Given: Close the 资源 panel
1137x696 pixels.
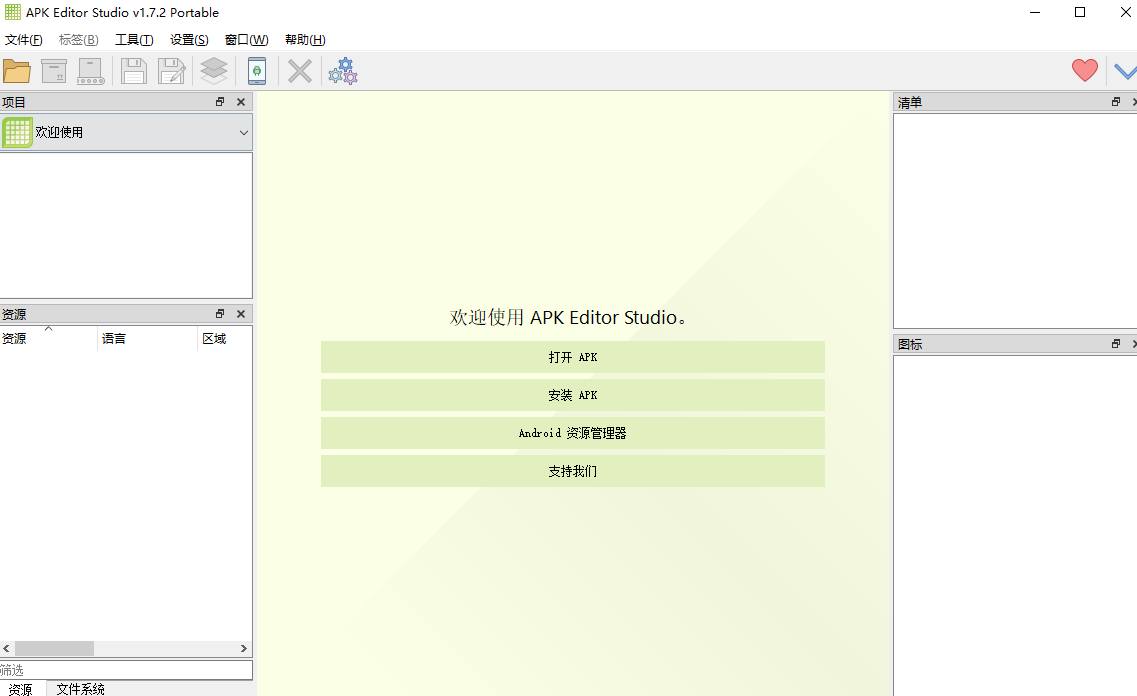Looking at the screenshot, I should click(x=241, y=314).
